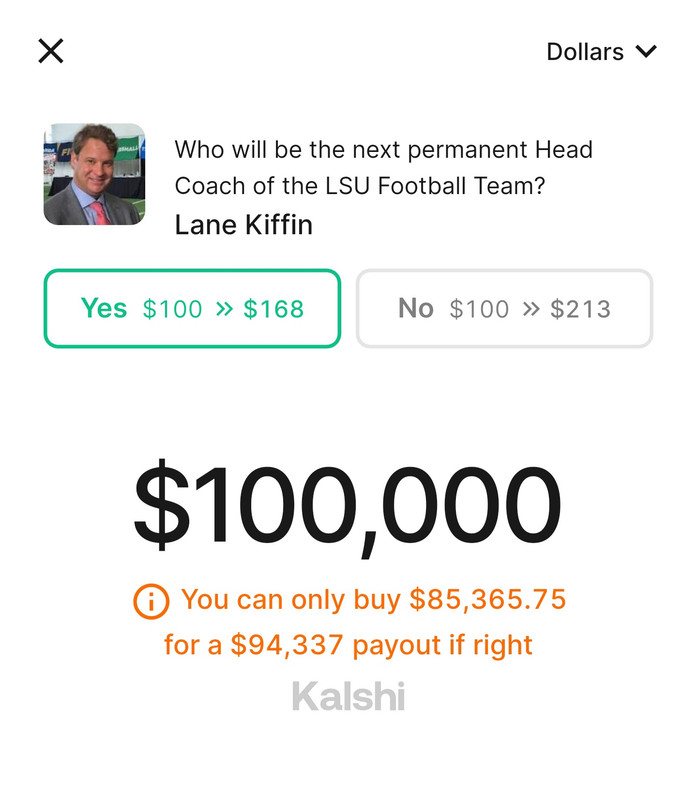Choose the gray No word label

click(x=416, y=308)
